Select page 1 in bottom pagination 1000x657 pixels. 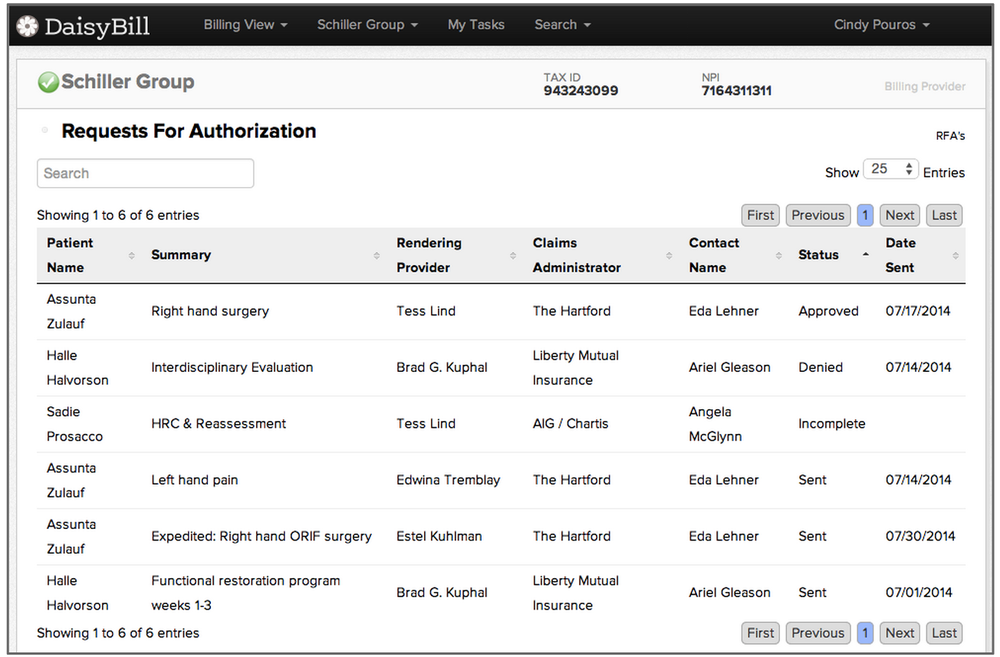pyautogui.click(x=865, y=633)
